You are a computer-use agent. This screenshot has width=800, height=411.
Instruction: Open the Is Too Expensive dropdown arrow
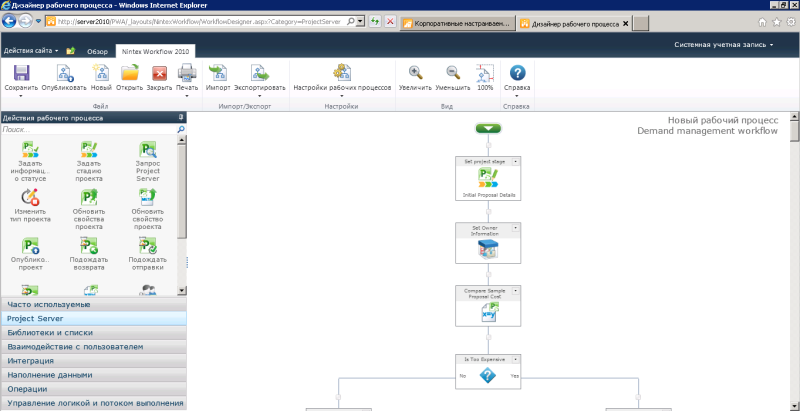tap(515, 359)
